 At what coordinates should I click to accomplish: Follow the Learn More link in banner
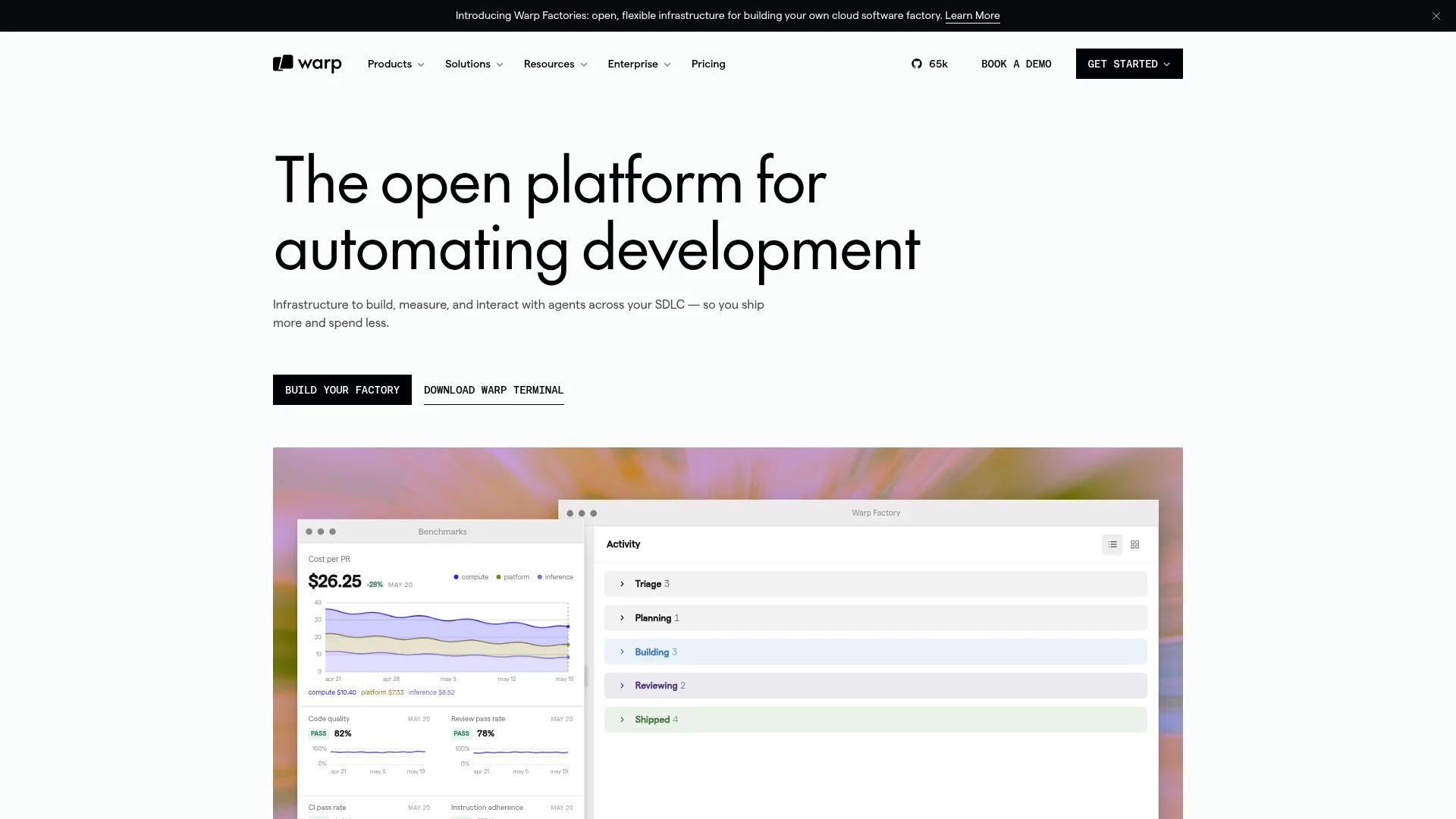(x=972, y=16)
